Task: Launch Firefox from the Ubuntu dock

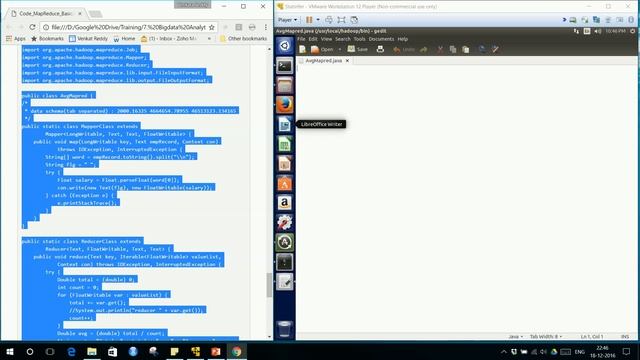Action: 284,104
